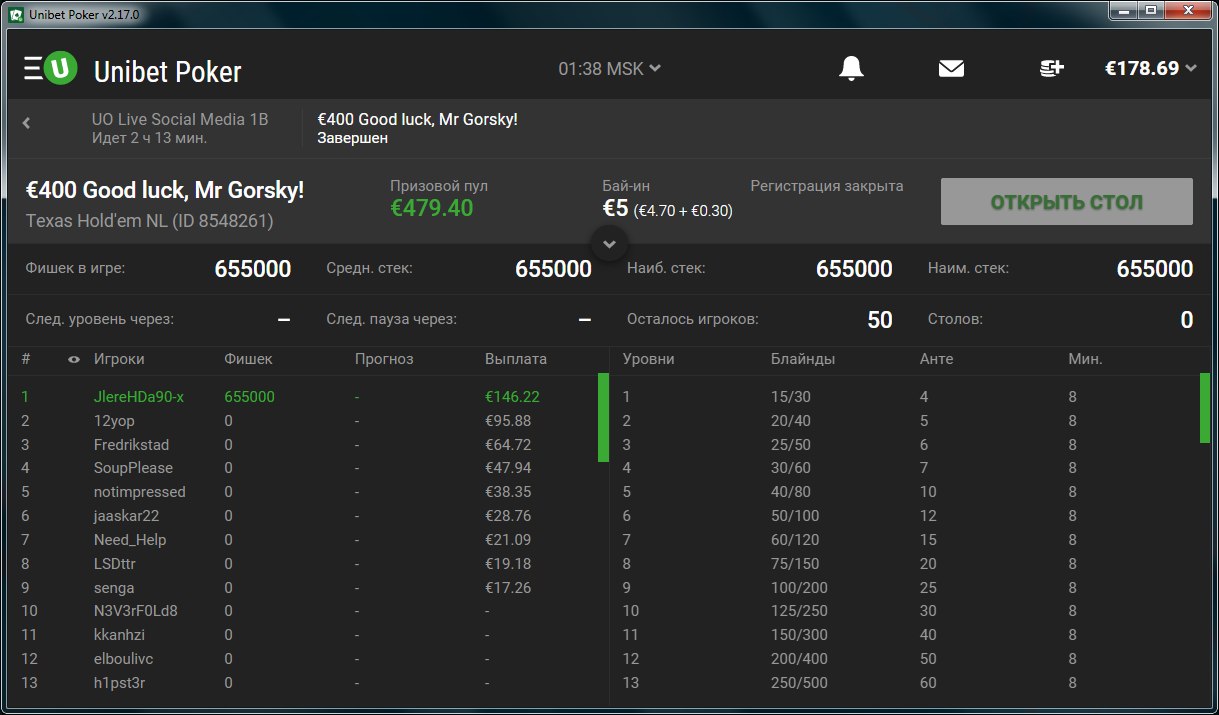This screenshot has width=1219, height=715.
Task: Select player SoupPlease
Action: 133,468
